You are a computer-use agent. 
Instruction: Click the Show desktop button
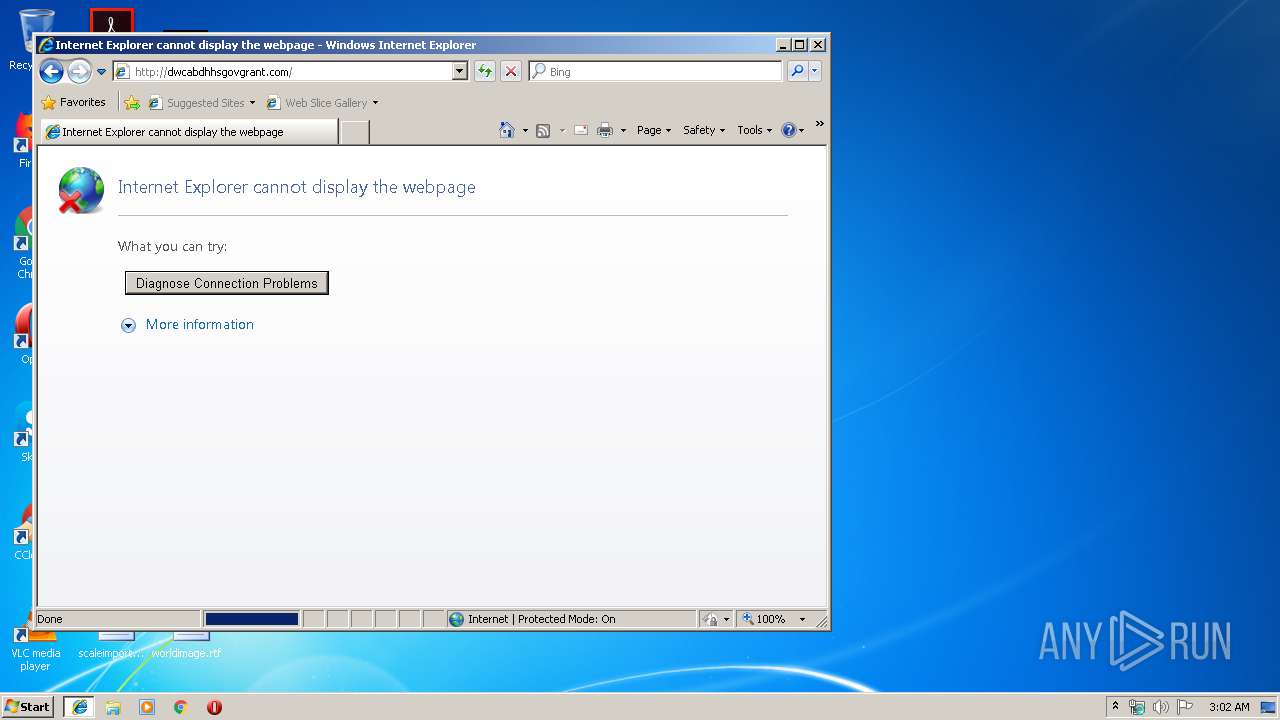tap(1268, 707)
